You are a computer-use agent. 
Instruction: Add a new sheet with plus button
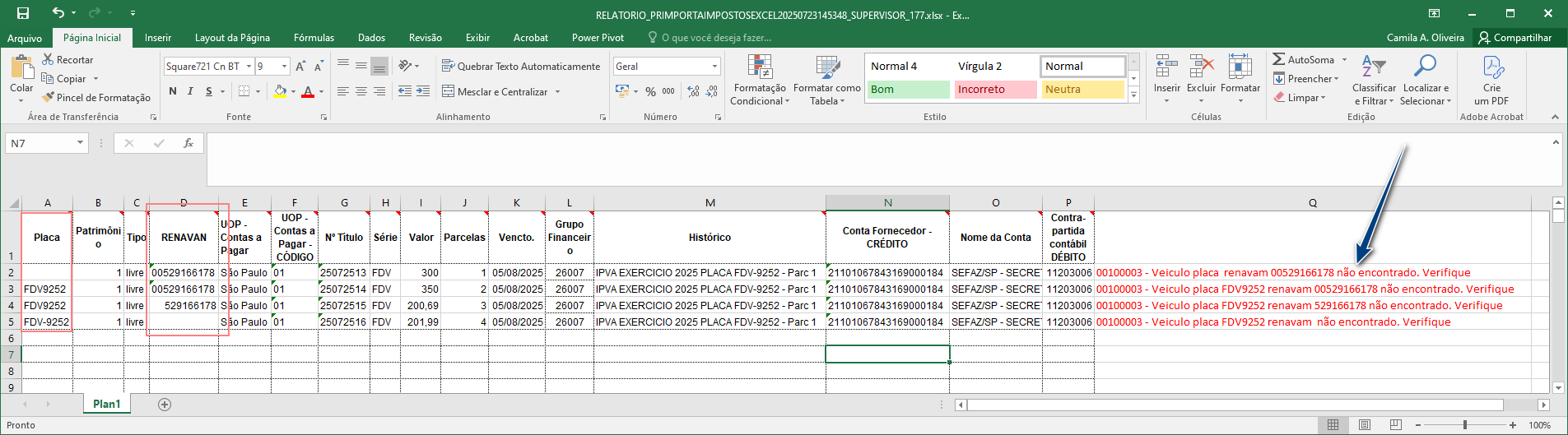[165, 405]
